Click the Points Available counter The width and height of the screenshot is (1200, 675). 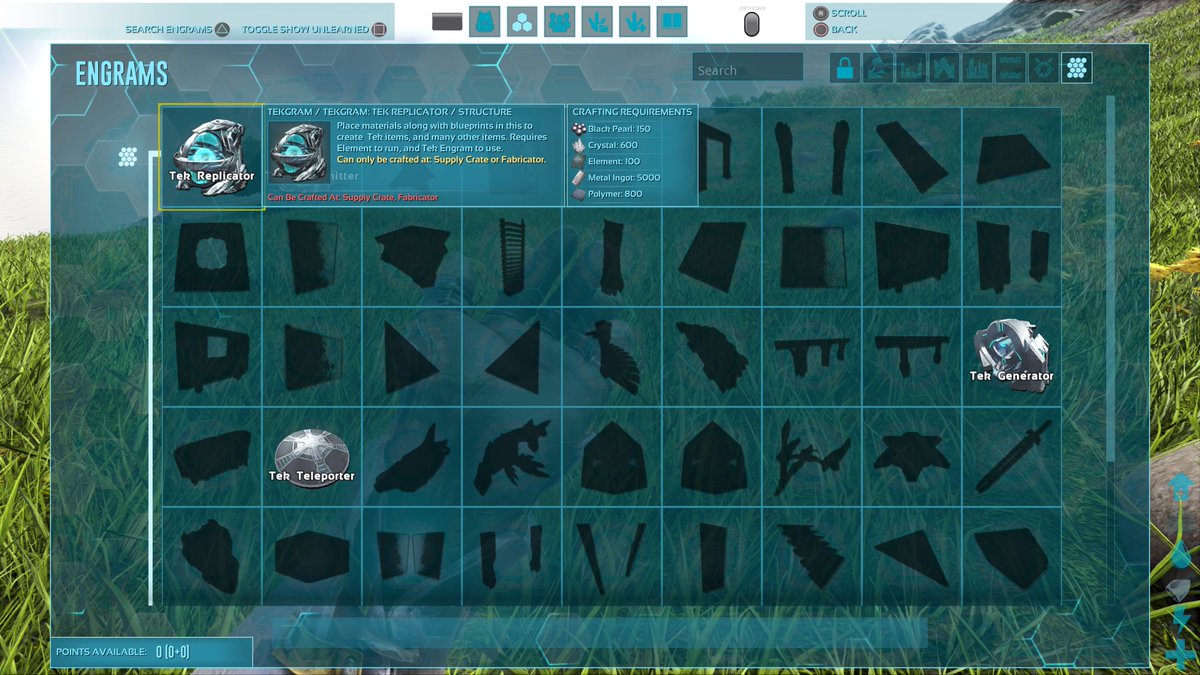click(152, 652)
